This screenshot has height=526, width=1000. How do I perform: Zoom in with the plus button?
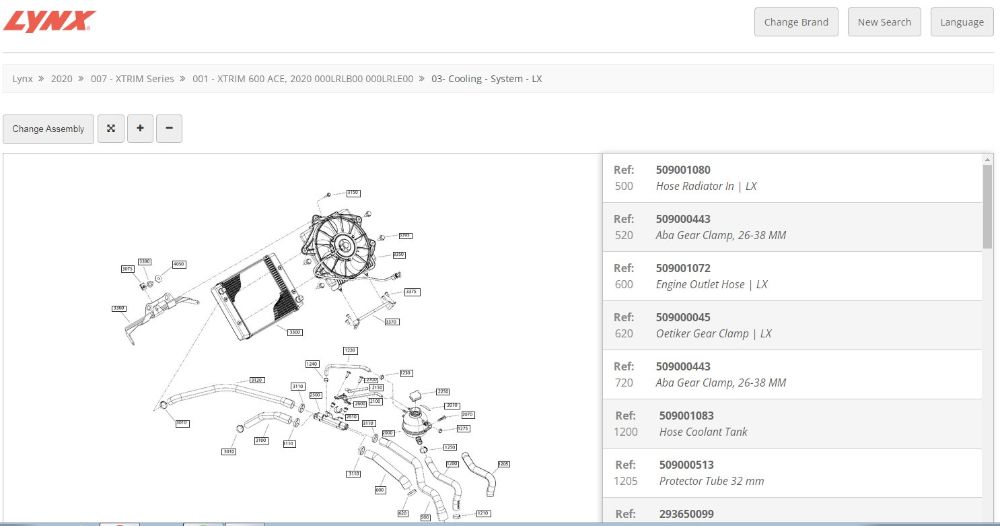point(140,129)
